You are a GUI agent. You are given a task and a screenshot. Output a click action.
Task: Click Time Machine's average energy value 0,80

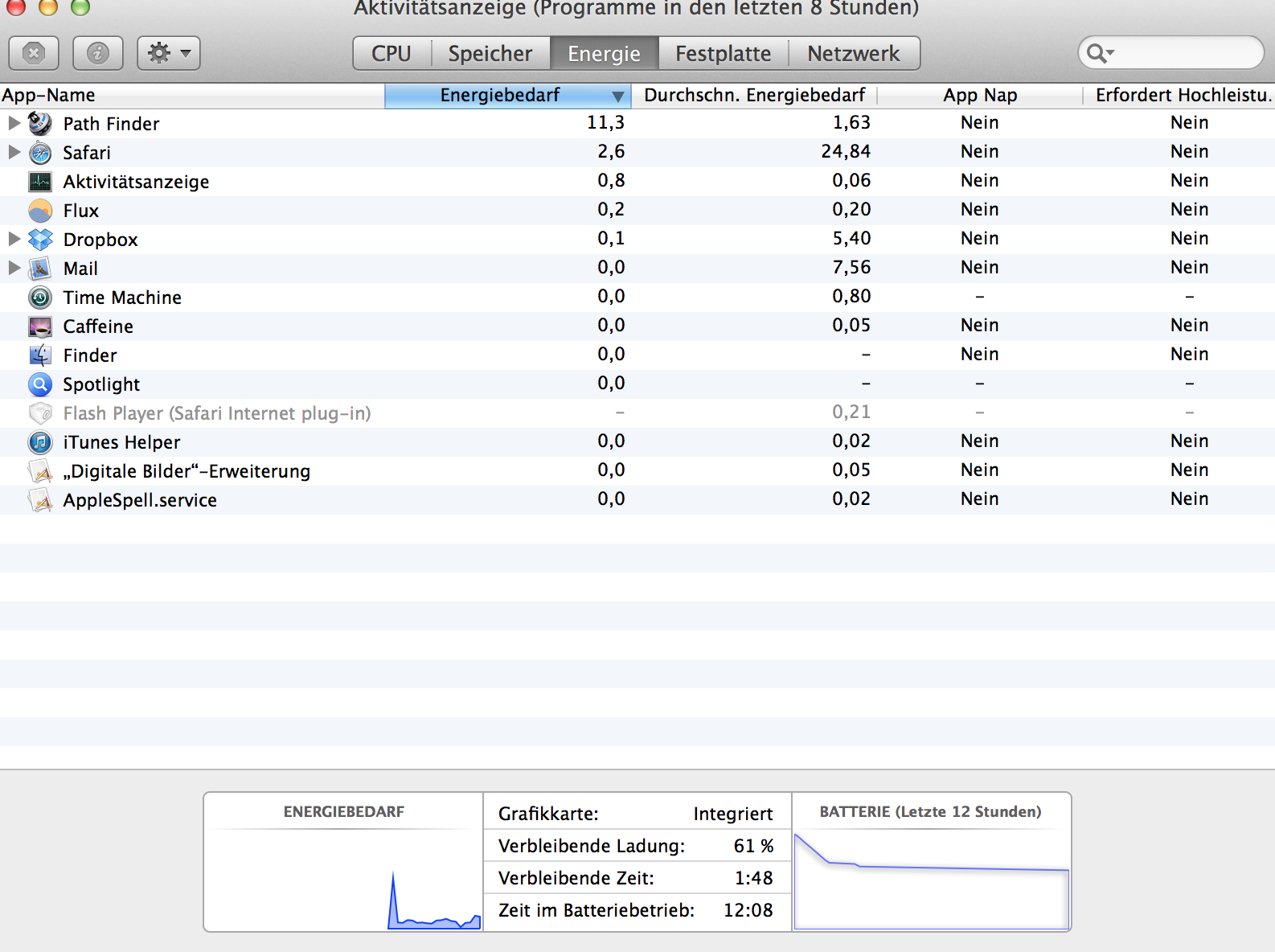coord(851,296)
